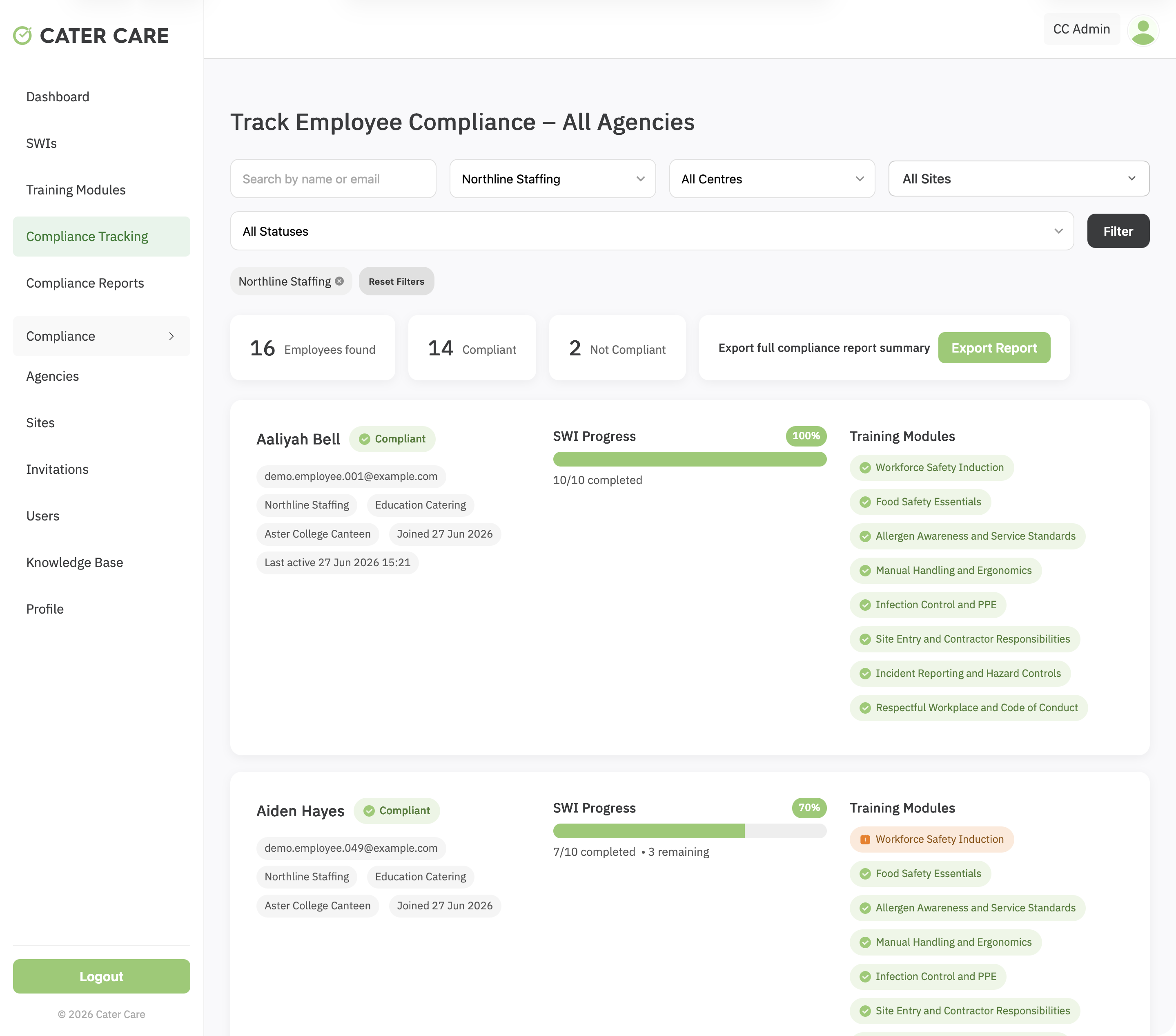
Task: Click Aiden Hayes's SWI progress bar
Action: point(689,831)
